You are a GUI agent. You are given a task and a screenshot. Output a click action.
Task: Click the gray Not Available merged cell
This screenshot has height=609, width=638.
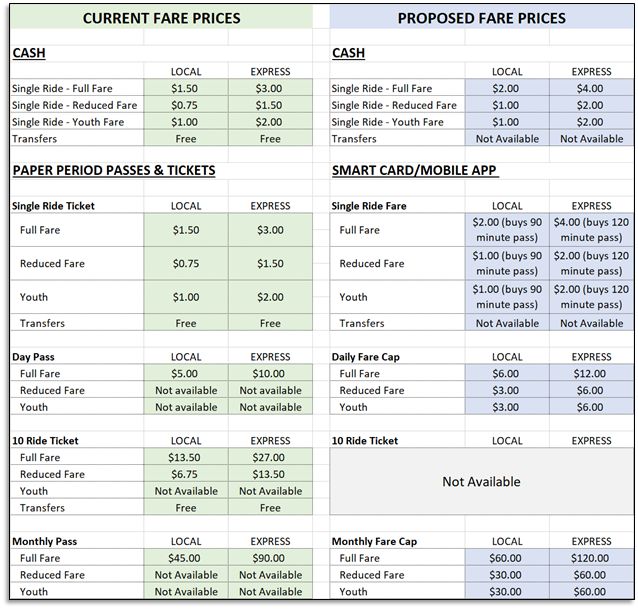pyautogui.click(x=481, y=482)
